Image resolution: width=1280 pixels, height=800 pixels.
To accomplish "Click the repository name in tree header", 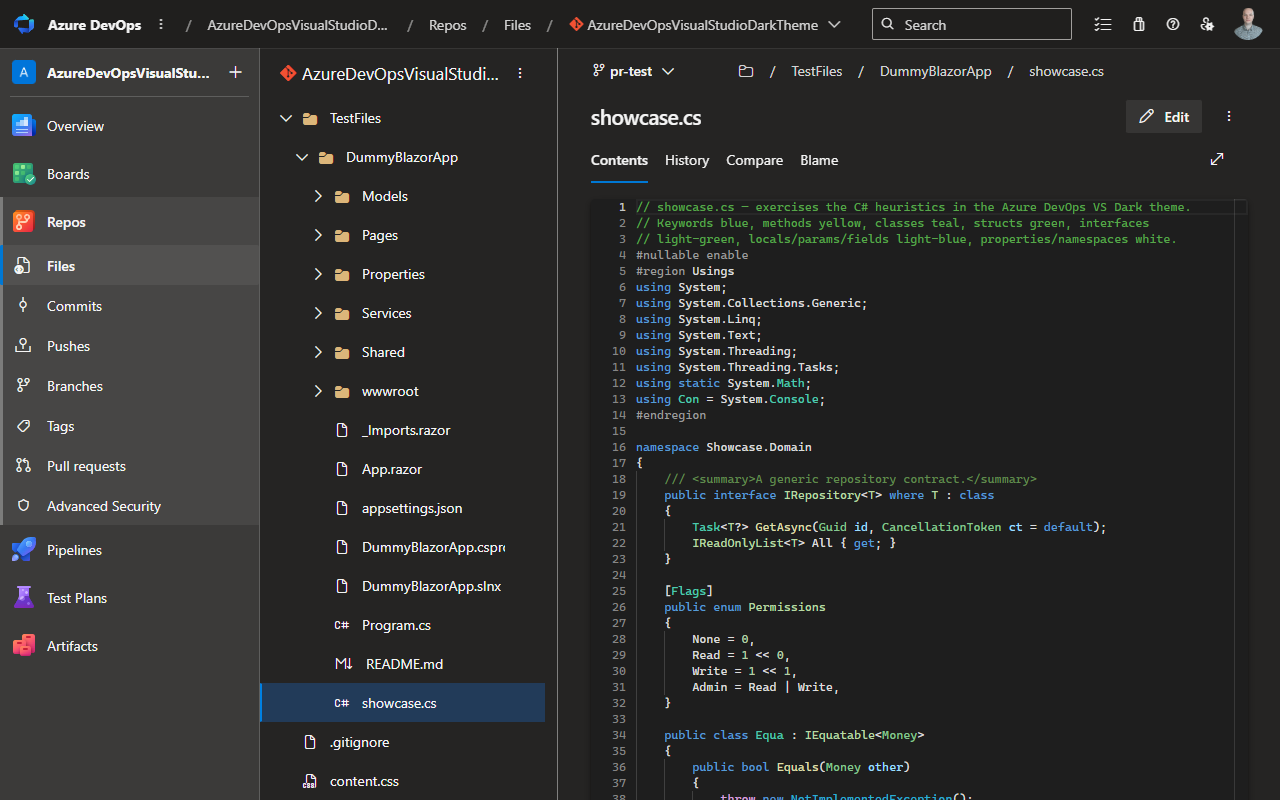I will tap(400, 73).
